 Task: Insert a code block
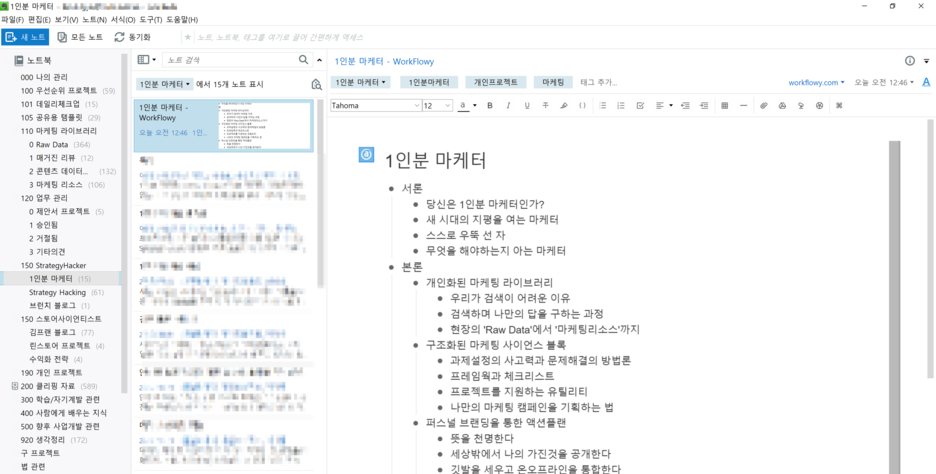(582, 106)
